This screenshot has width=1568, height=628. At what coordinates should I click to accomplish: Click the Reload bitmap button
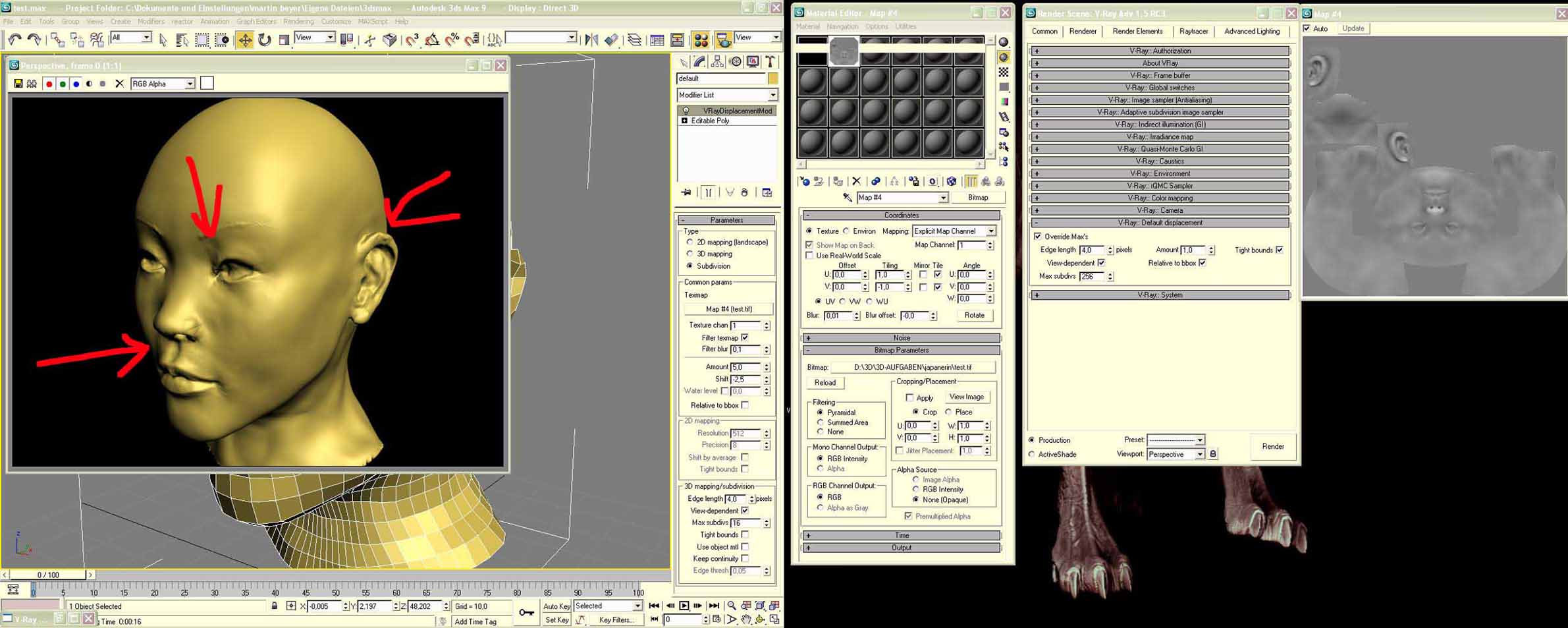[825, 383]
